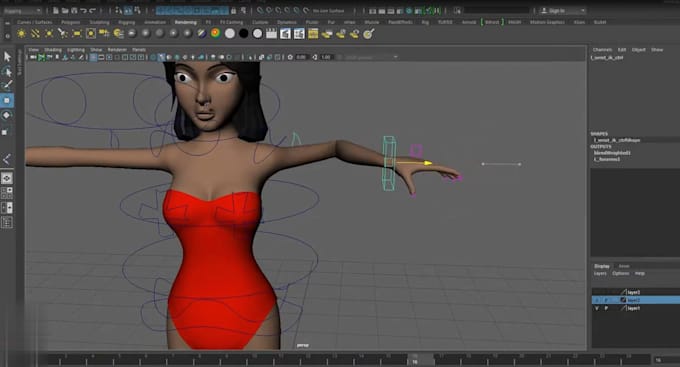The image size is (680, 367).
Task: Open the Layers menu in layer editor
Action: coord(600,273)
